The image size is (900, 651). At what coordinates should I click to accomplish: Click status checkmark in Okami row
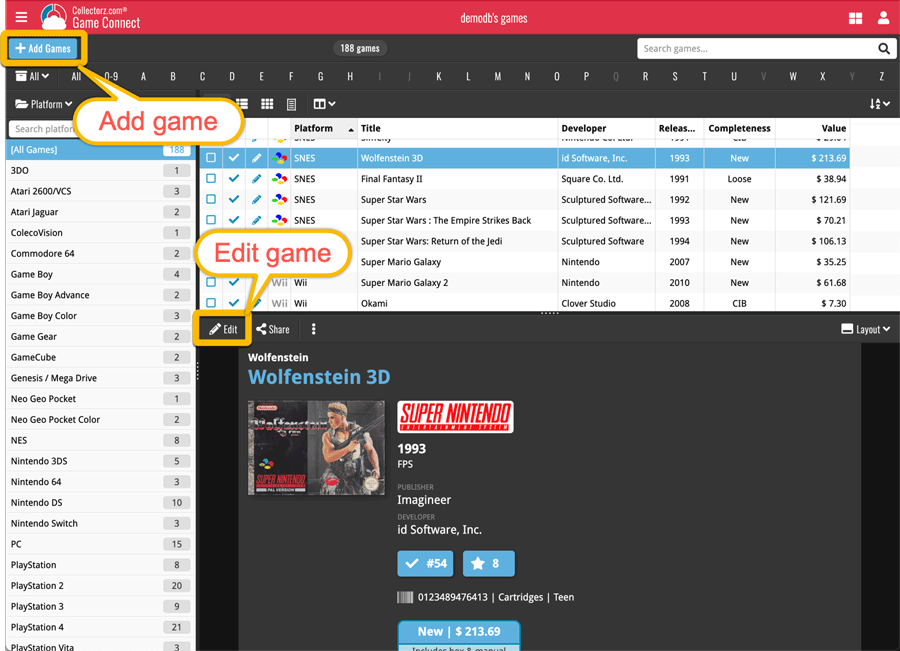coord(234,303)
